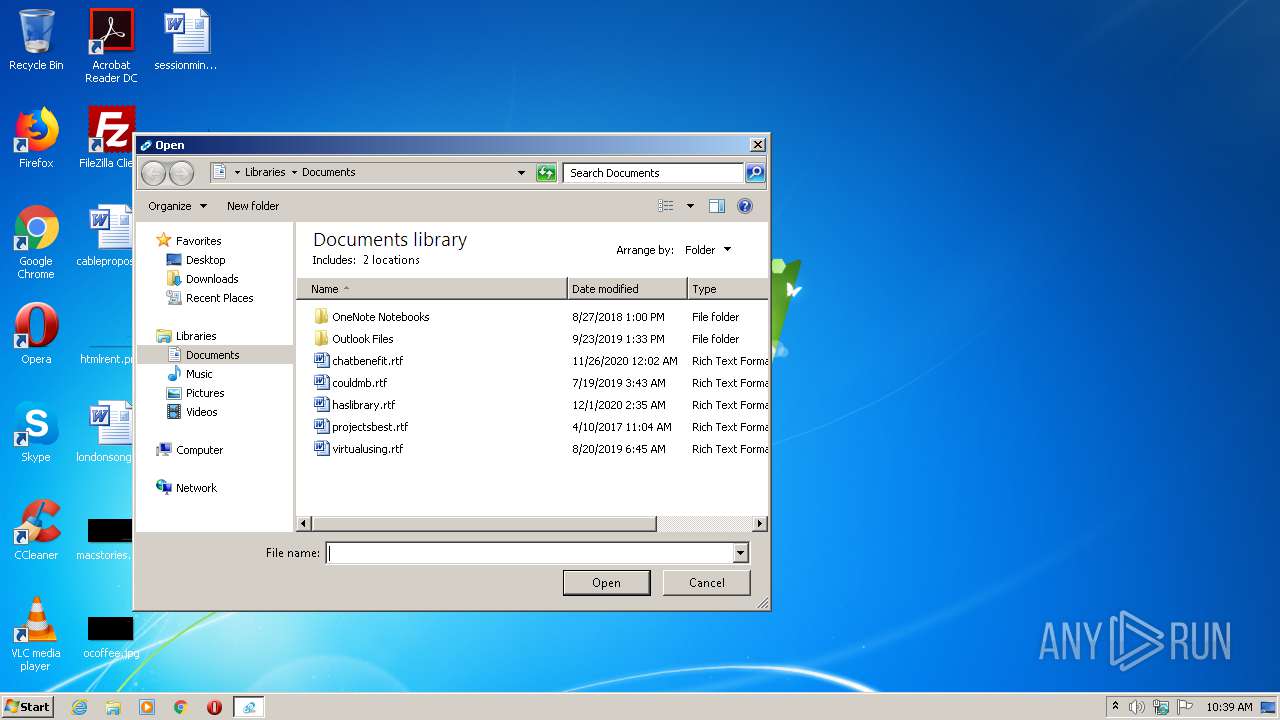Open Chrome from the taskbar
Image resolution: width=1280 pixels, height=720 pixels.
[x=181, y=707]
